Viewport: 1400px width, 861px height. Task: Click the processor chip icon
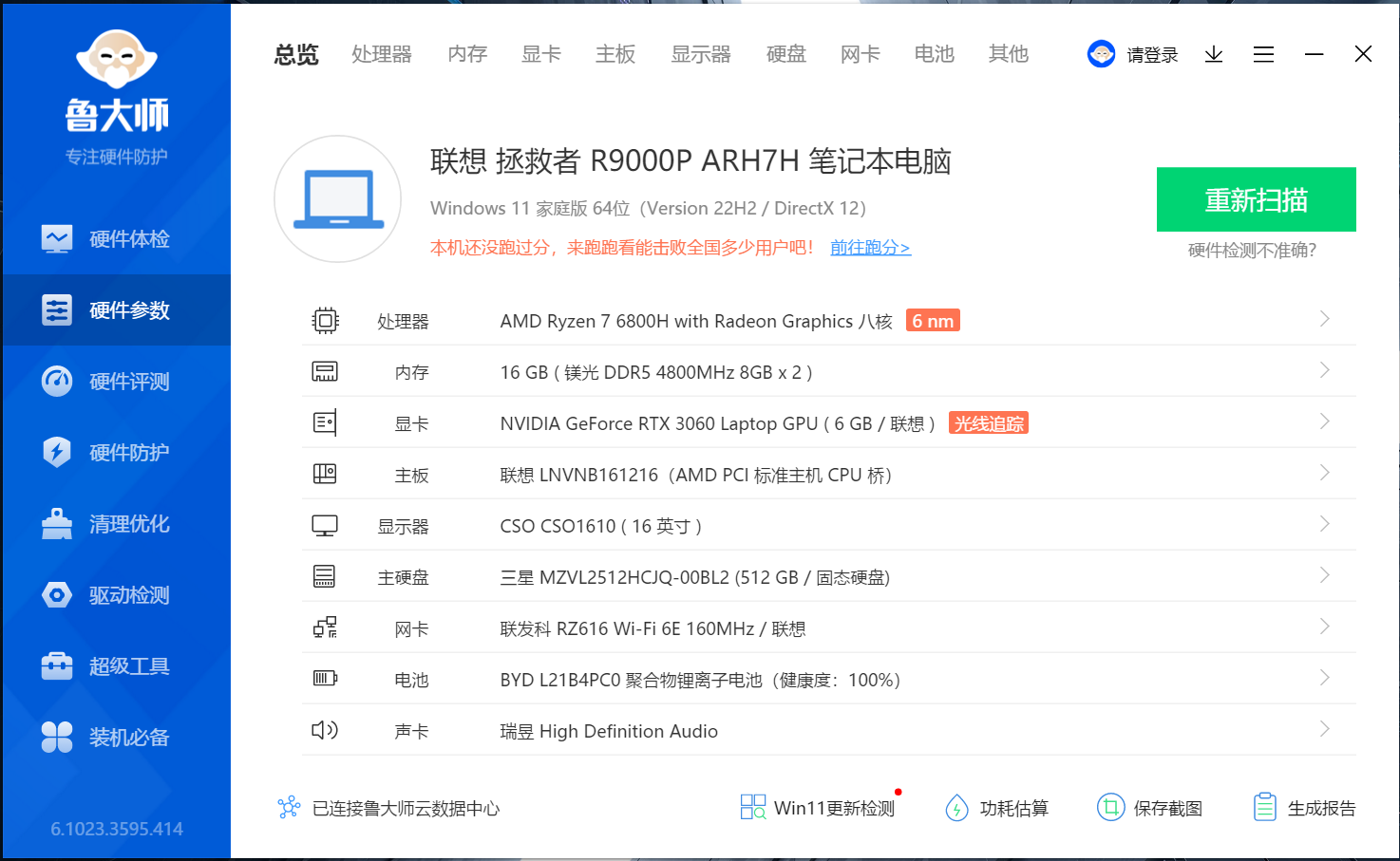tap(325, 321)
